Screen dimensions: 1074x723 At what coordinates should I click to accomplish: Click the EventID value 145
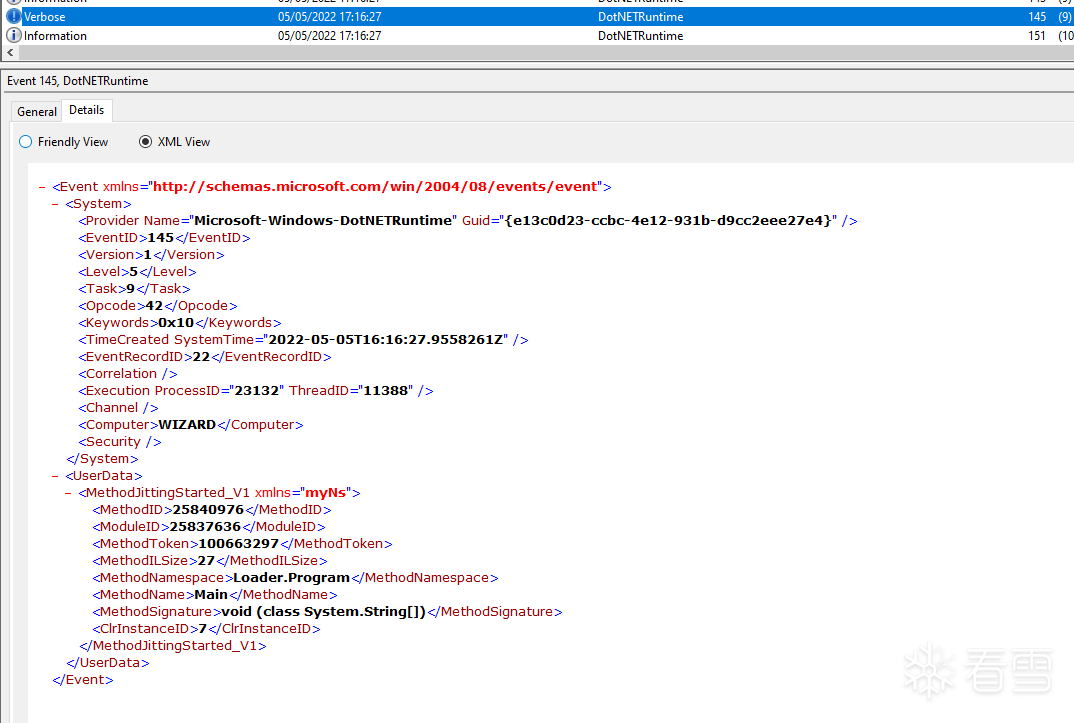[x=160, y=238]
